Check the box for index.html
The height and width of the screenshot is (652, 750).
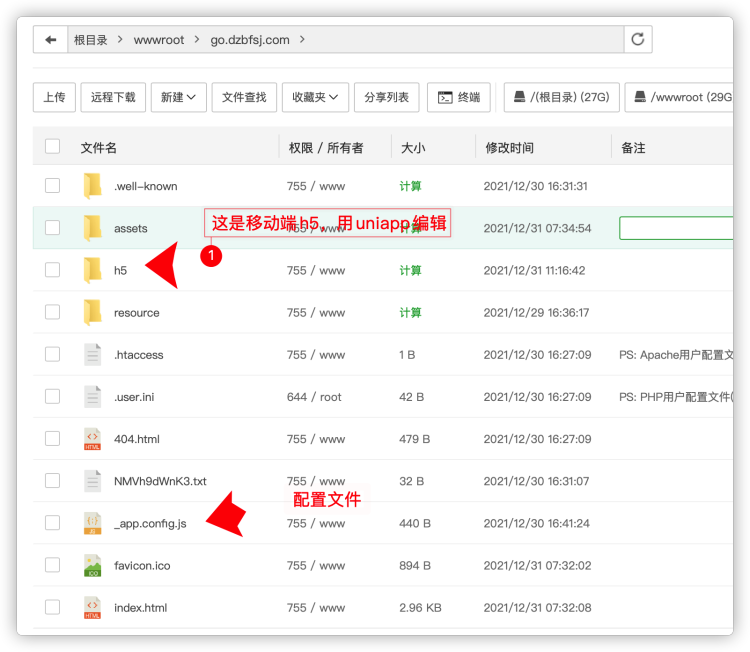(x=52, y=607)
